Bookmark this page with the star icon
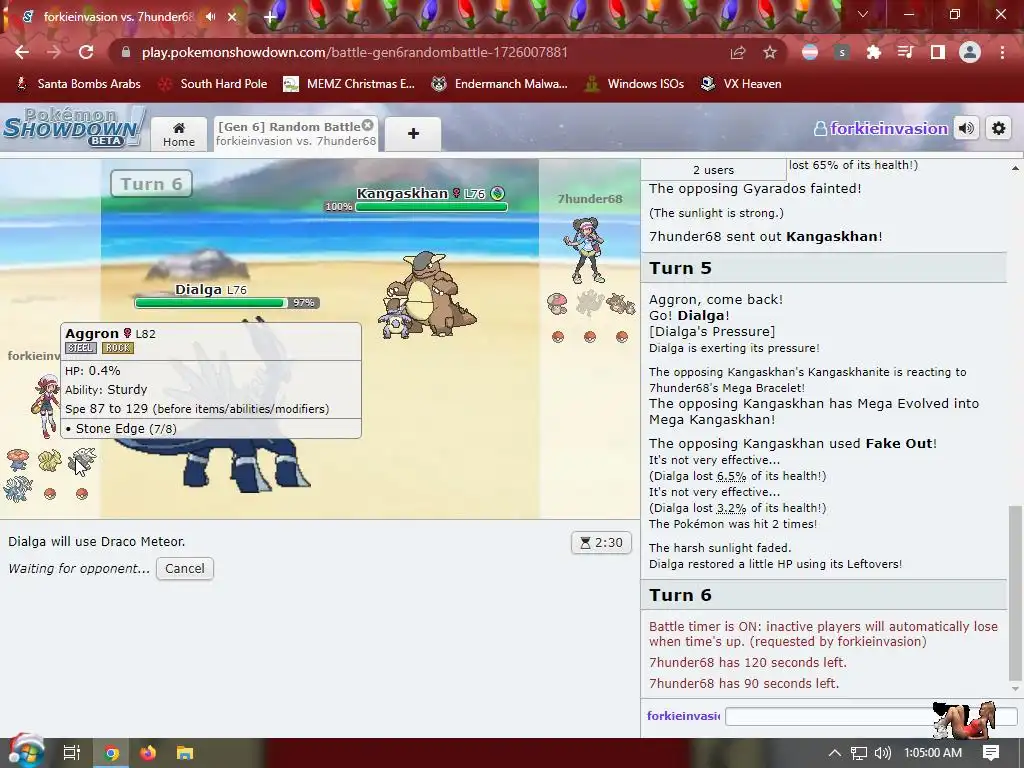 click(x=770, y=52)
